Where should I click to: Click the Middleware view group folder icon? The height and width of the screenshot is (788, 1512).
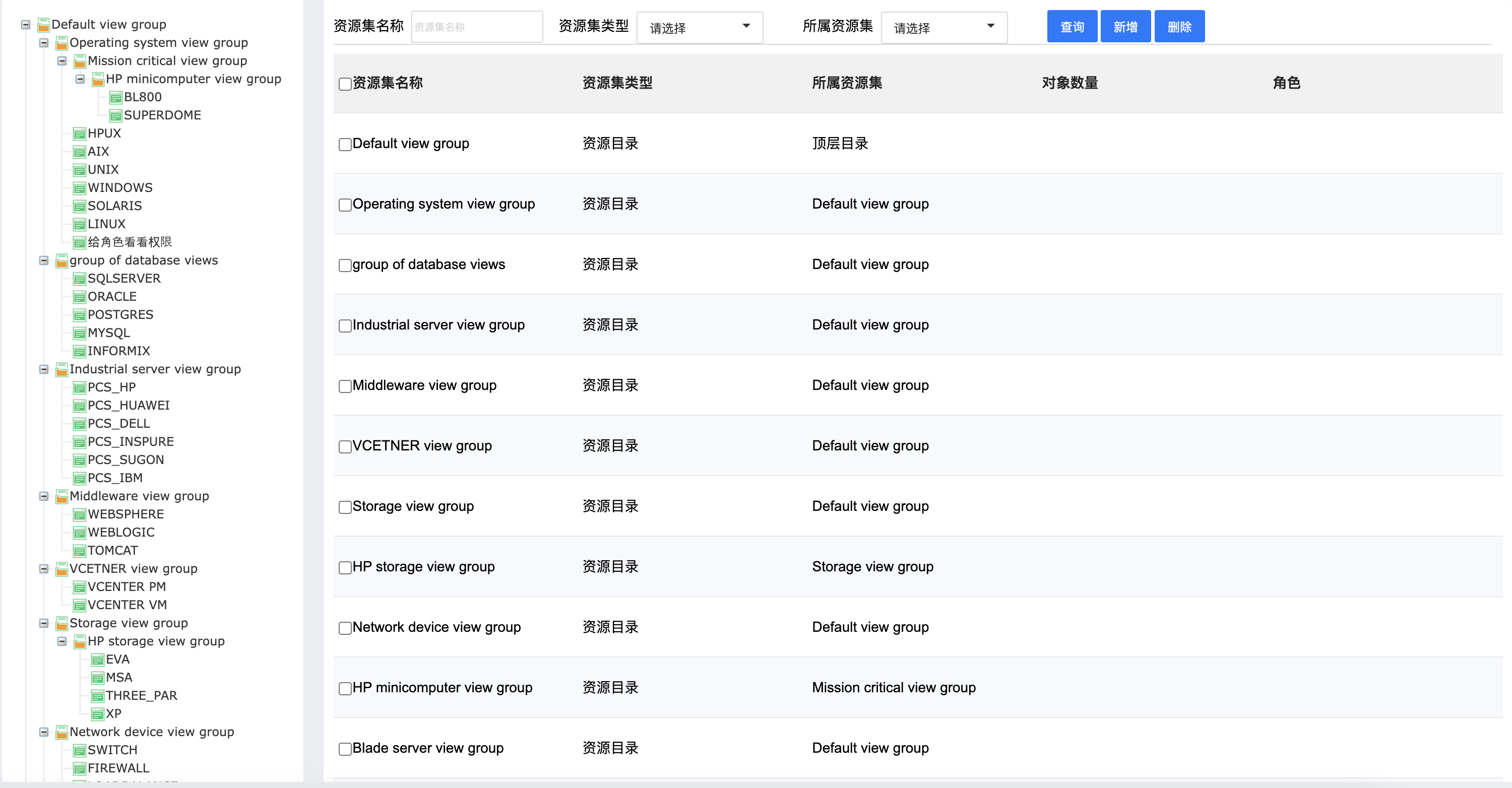point(61,497)
